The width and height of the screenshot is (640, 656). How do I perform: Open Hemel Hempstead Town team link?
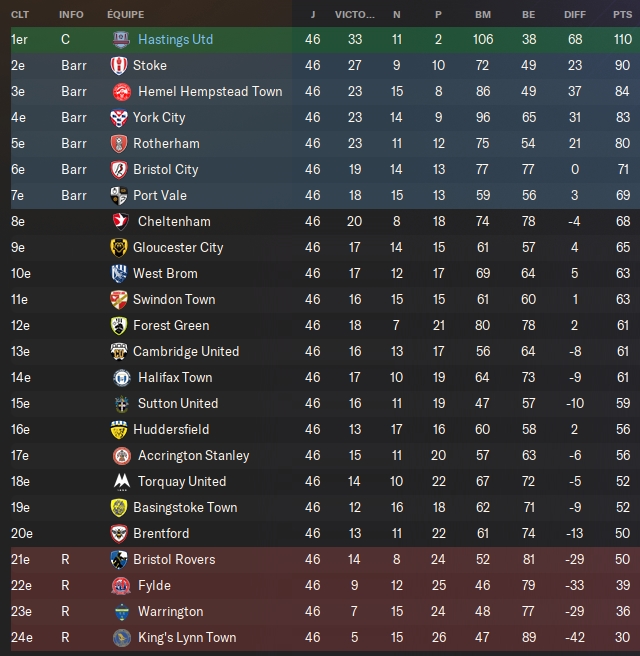pyautogui.click(x=210, y=91)
